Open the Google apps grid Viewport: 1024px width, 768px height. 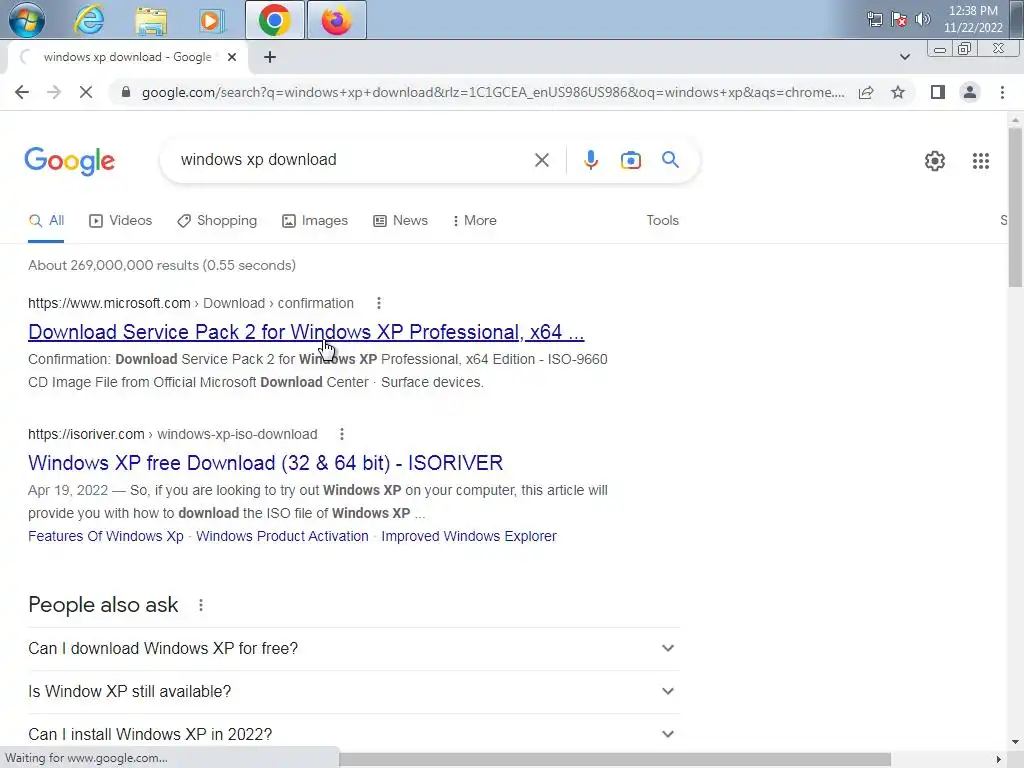point(980,161)
